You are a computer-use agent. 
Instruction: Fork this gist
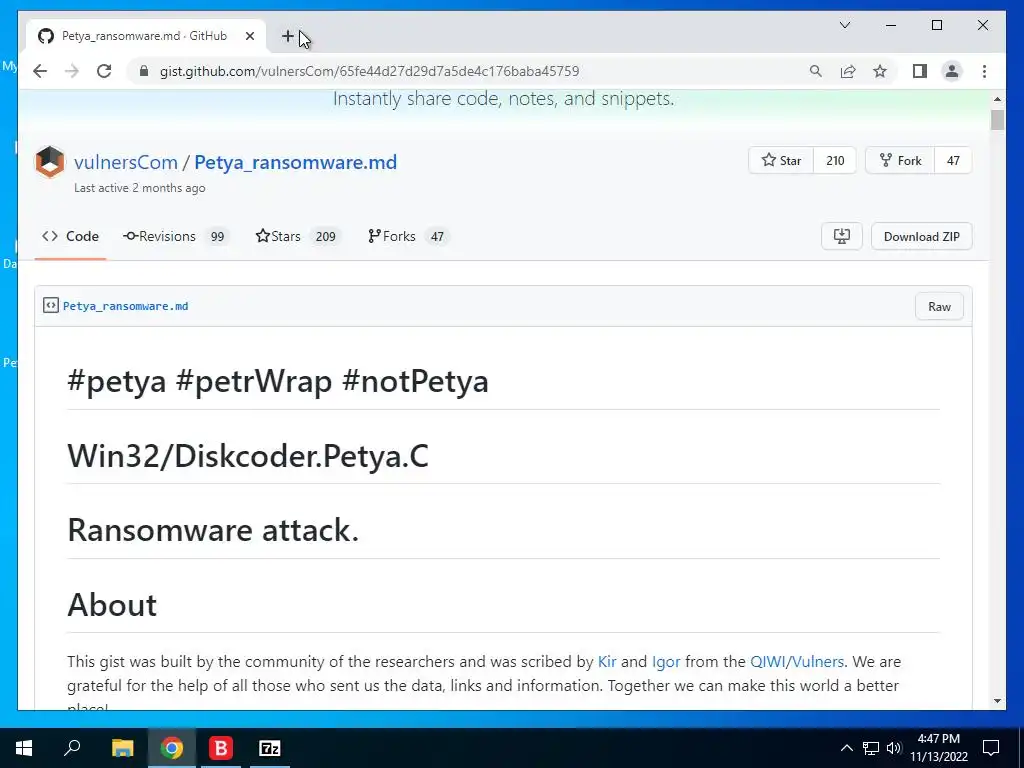click(x=900, y=161)
